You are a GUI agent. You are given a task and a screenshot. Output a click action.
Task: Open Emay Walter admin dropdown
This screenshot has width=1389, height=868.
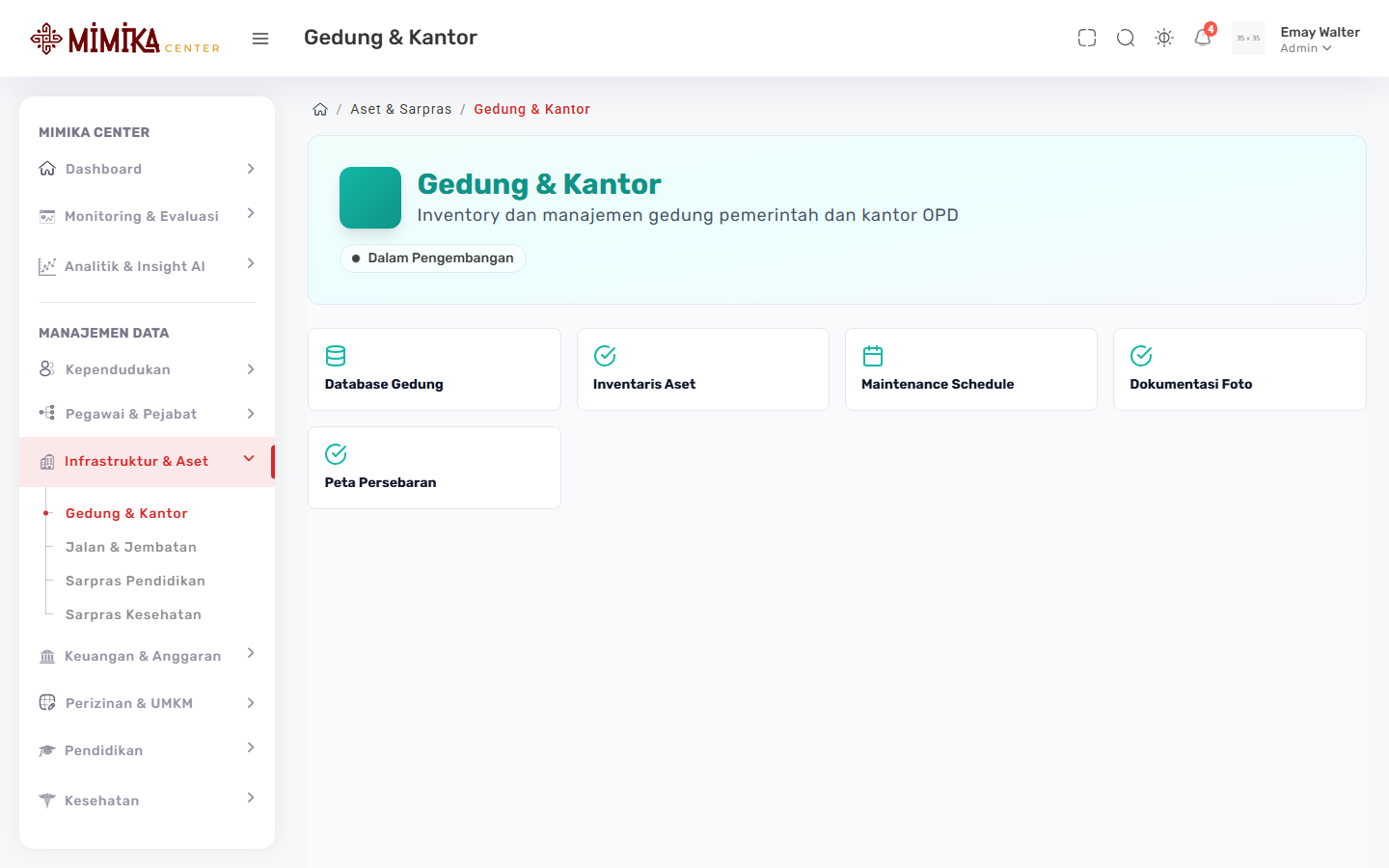point(1320,40)
